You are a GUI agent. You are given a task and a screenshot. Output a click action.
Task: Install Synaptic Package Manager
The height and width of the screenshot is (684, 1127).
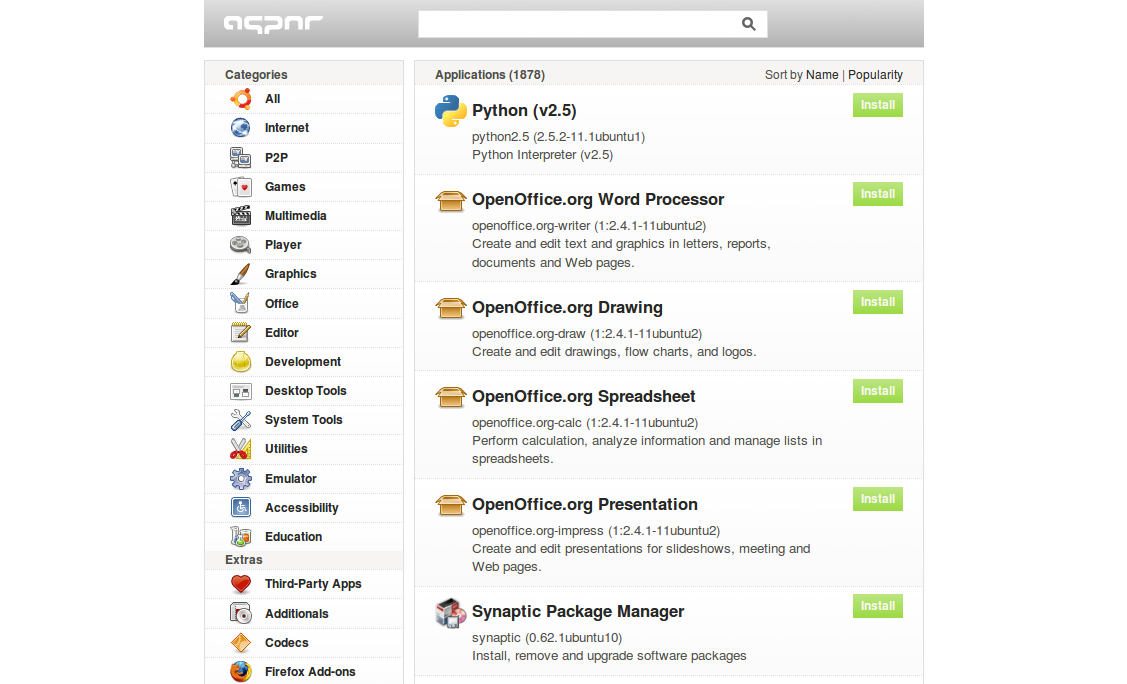[878, 606]
